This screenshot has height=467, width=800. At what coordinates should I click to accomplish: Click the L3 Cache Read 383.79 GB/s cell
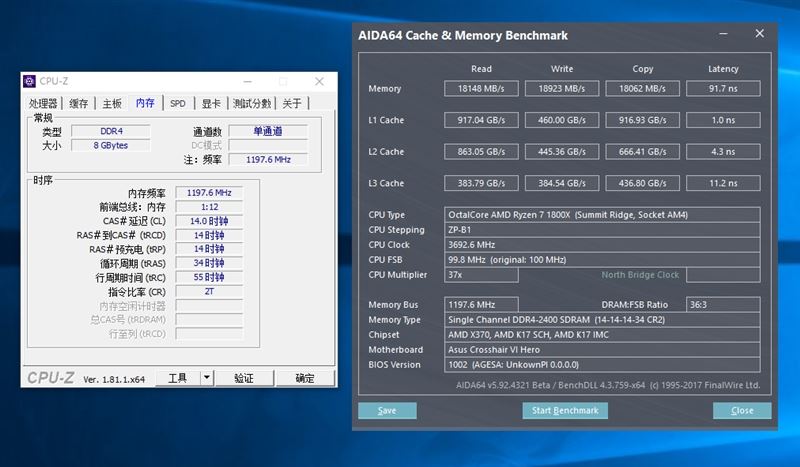click(481, 183)
